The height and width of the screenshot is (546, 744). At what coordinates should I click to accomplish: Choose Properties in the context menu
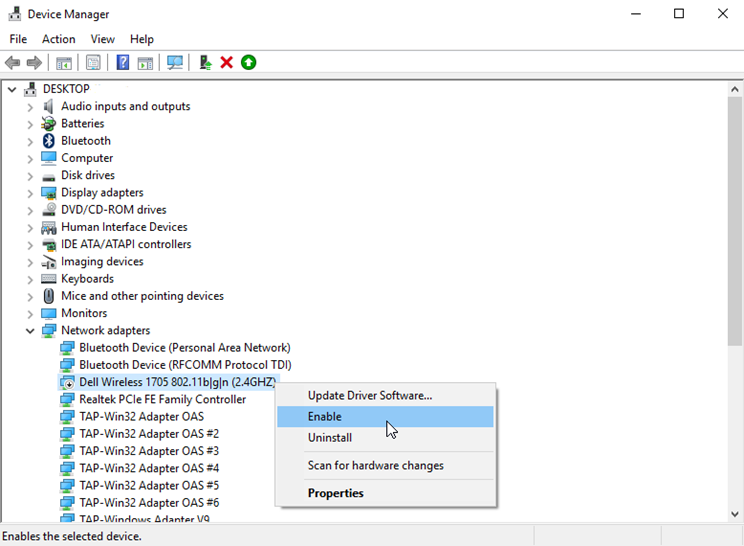[x=385, y=493]
